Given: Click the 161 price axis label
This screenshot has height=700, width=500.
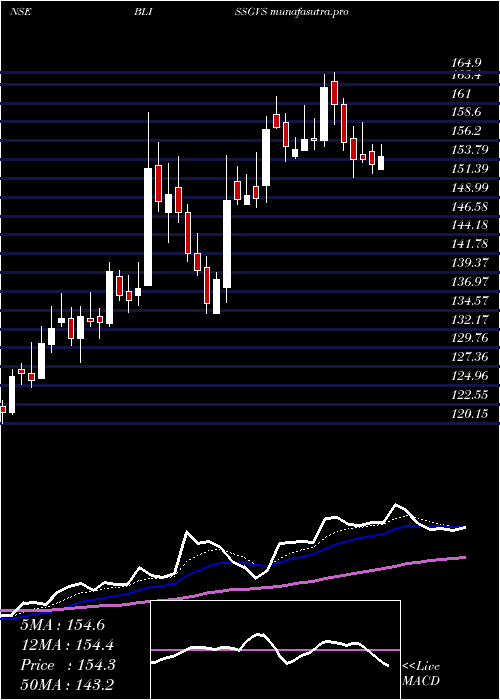Looking at the screenshot, I should tap(461, 93).
